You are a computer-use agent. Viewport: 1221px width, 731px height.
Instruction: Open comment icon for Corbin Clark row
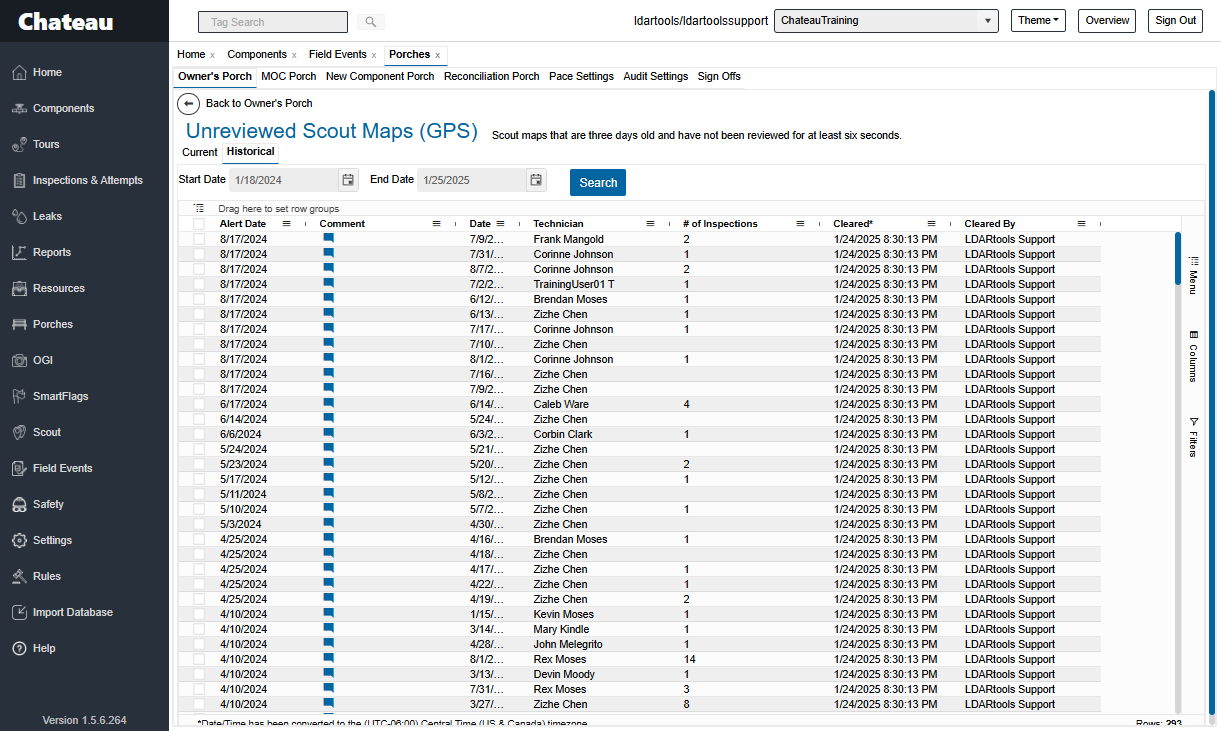point(328,434)
